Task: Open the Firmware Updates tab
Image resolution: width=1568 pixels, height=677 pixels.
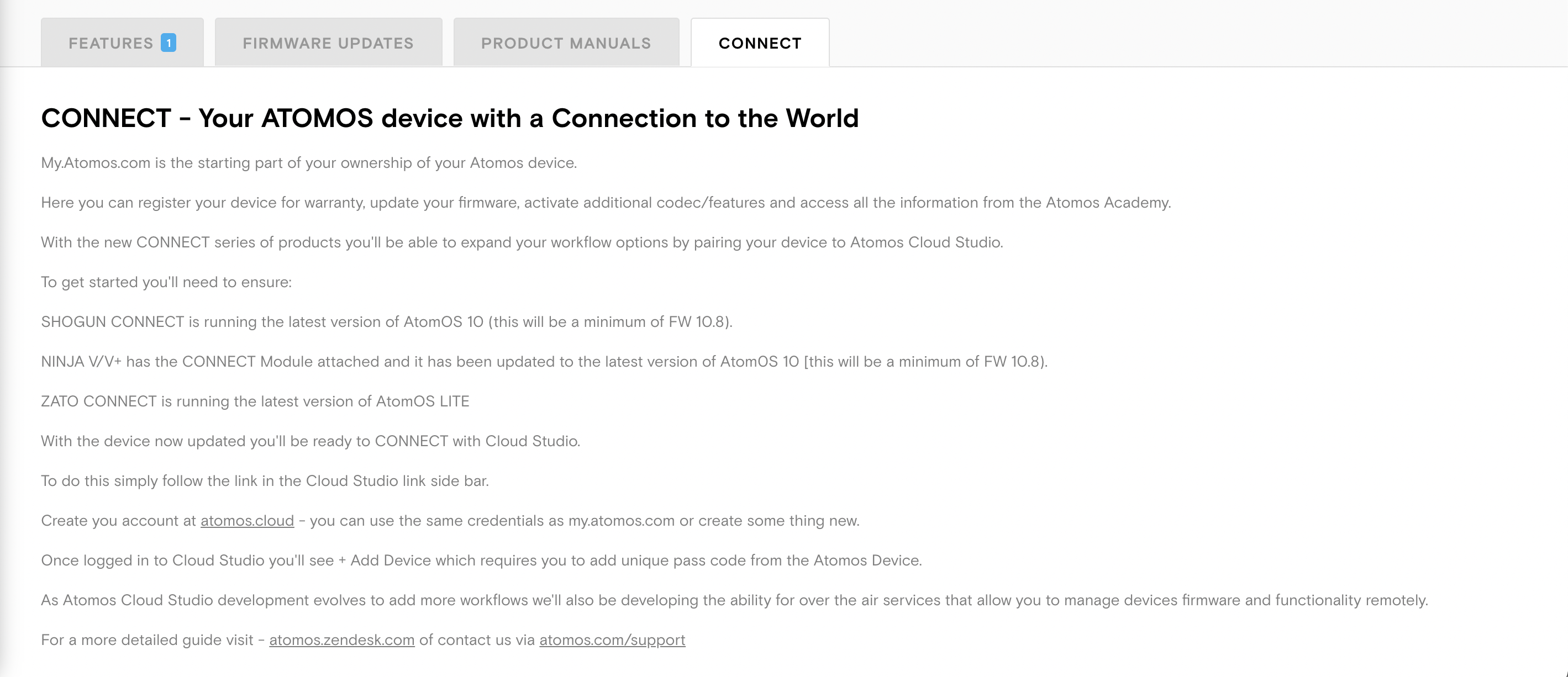Action: [328, 43]
